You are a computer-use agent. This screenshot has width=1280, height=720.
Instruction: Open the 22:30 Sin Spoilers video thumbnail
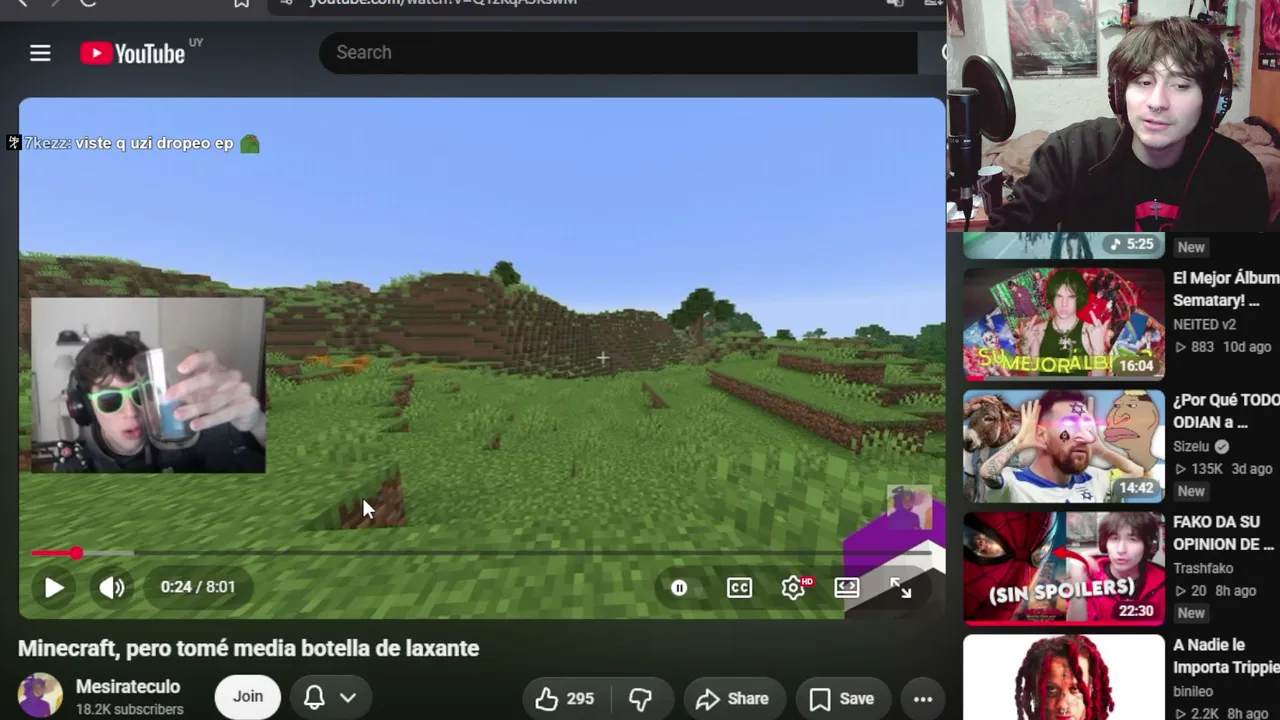1064,568
